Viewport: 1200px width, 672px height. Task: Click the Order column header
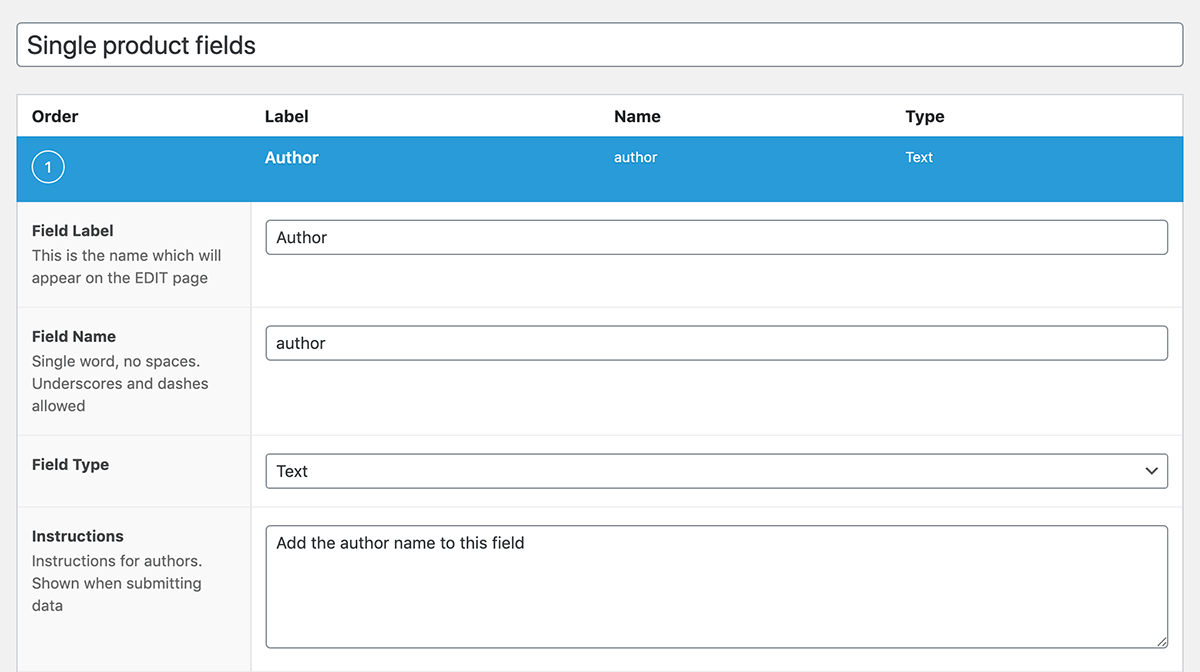[55, 116]
